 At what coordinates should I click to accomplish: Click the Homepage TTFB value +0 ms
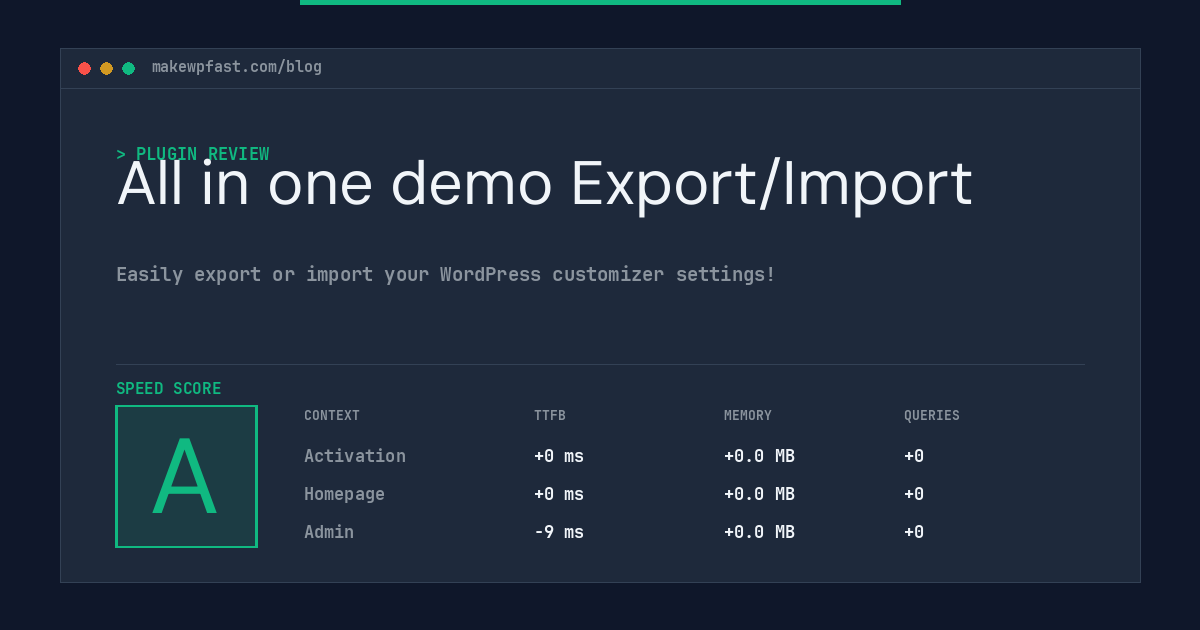click(559, 494)
